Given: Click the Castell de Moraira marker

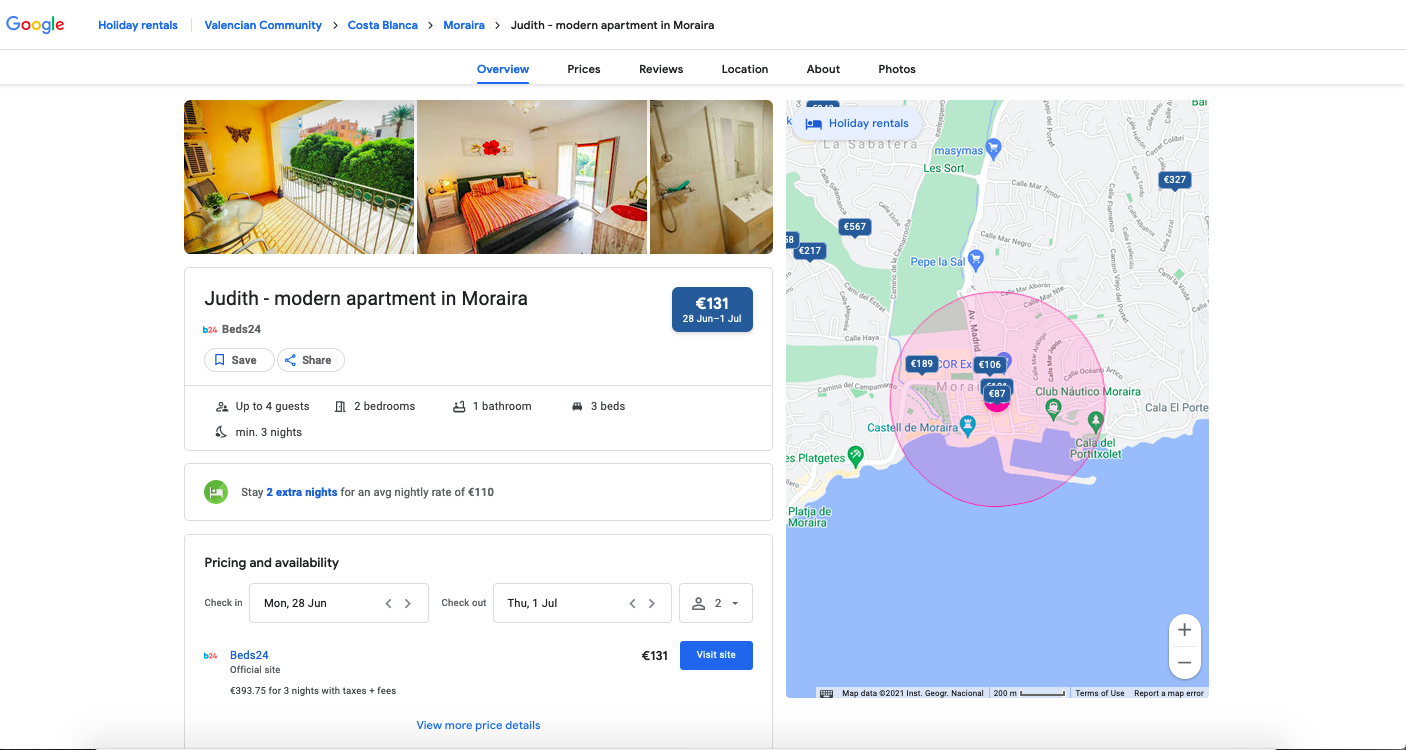Looking at the screenshot, I should point(968,426).
